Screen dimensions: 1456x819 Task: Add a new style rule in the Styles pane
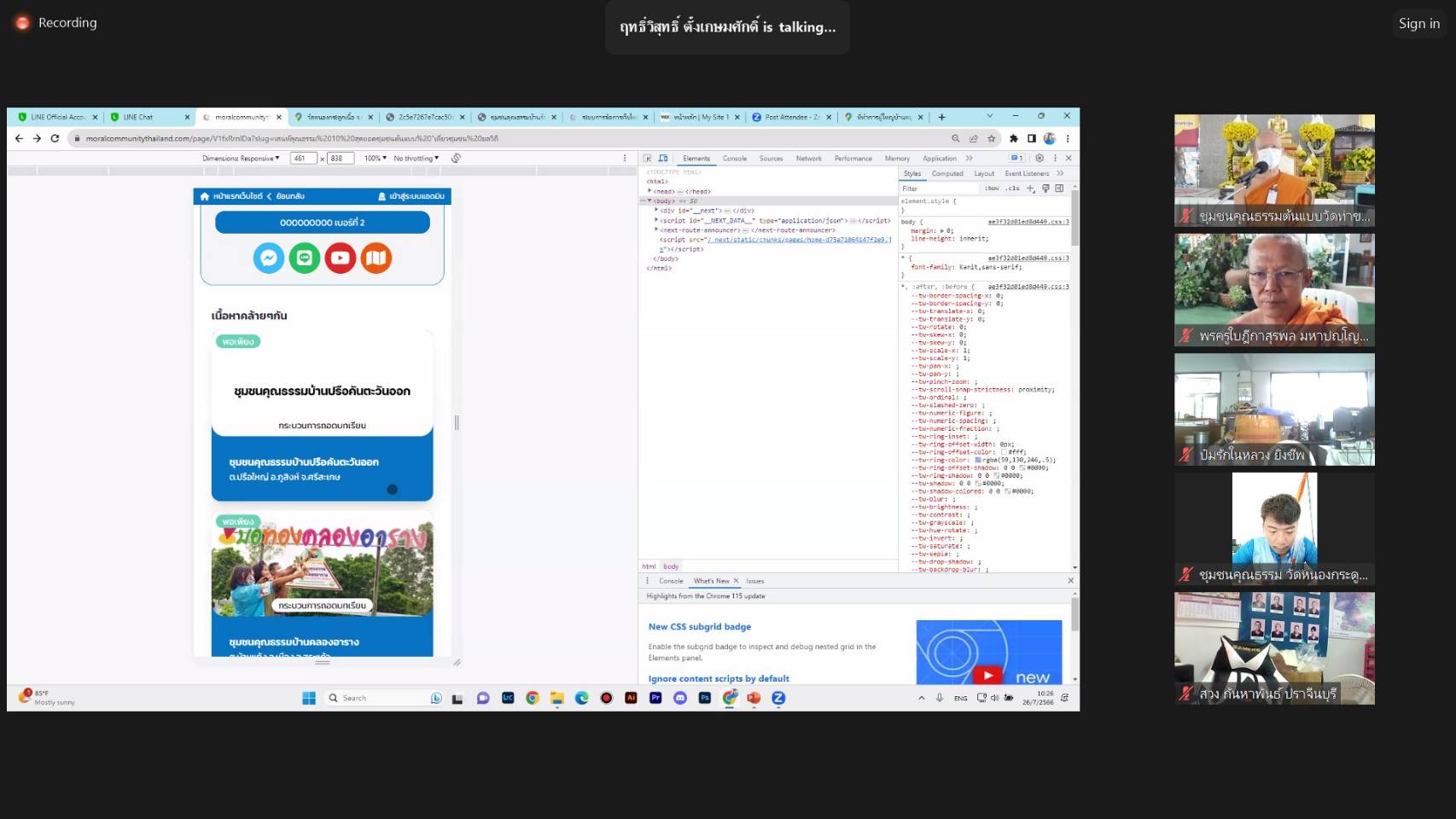(x=1031, y=189)
